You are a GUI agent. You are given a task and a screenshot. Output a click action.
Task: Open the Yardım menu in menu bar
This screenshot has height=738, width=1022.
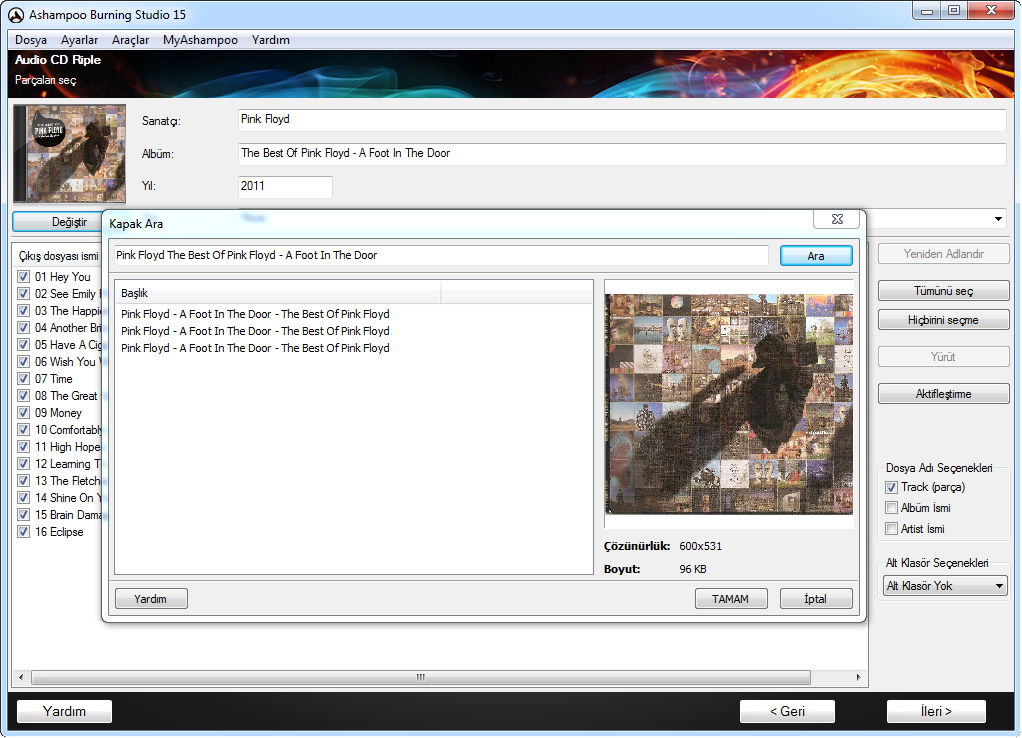(x=270, y=40)
